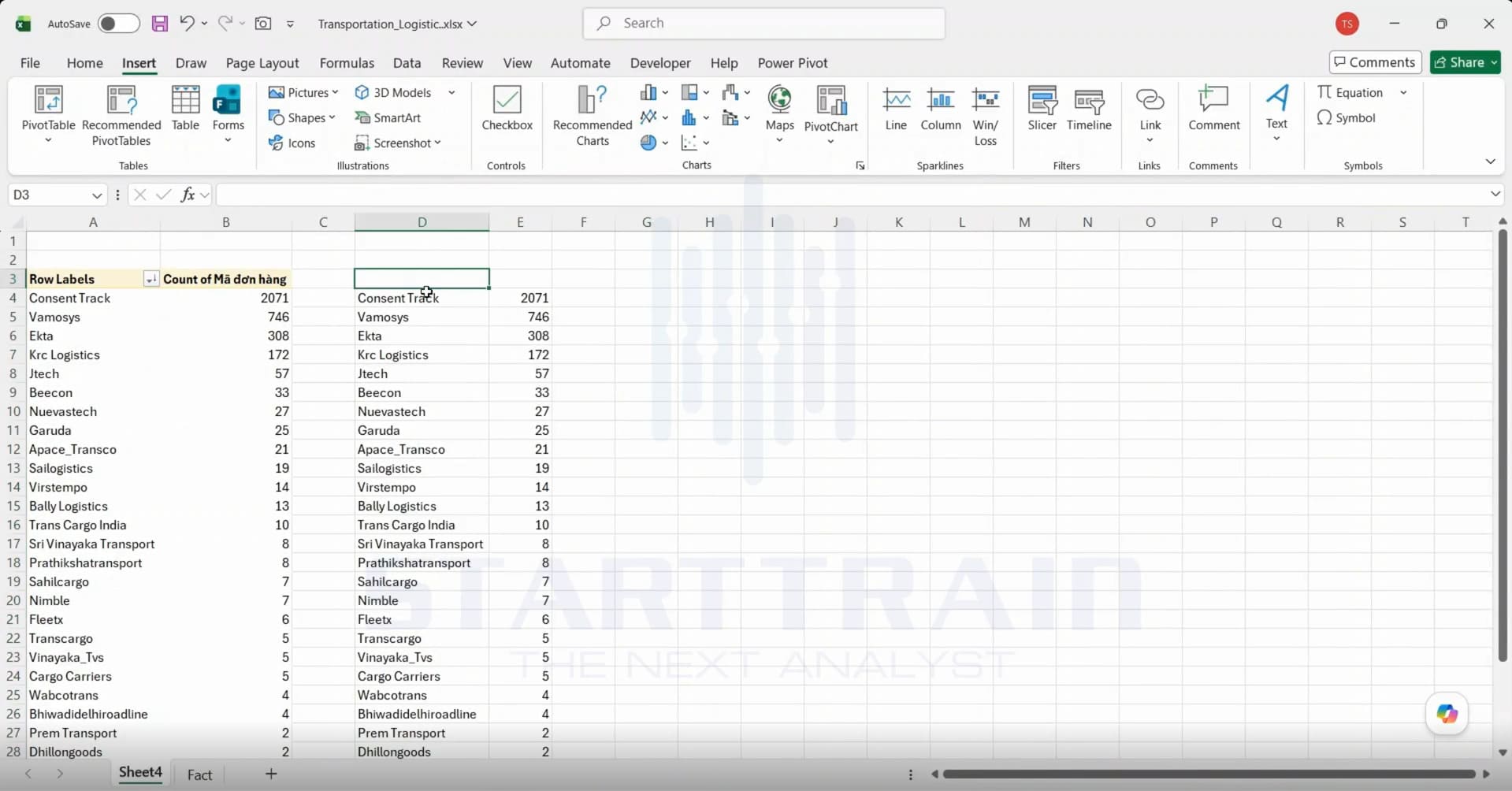Viewport: 1512px width, 791px height.
Task: Expand the formula bar
Action: (1495, 194)
